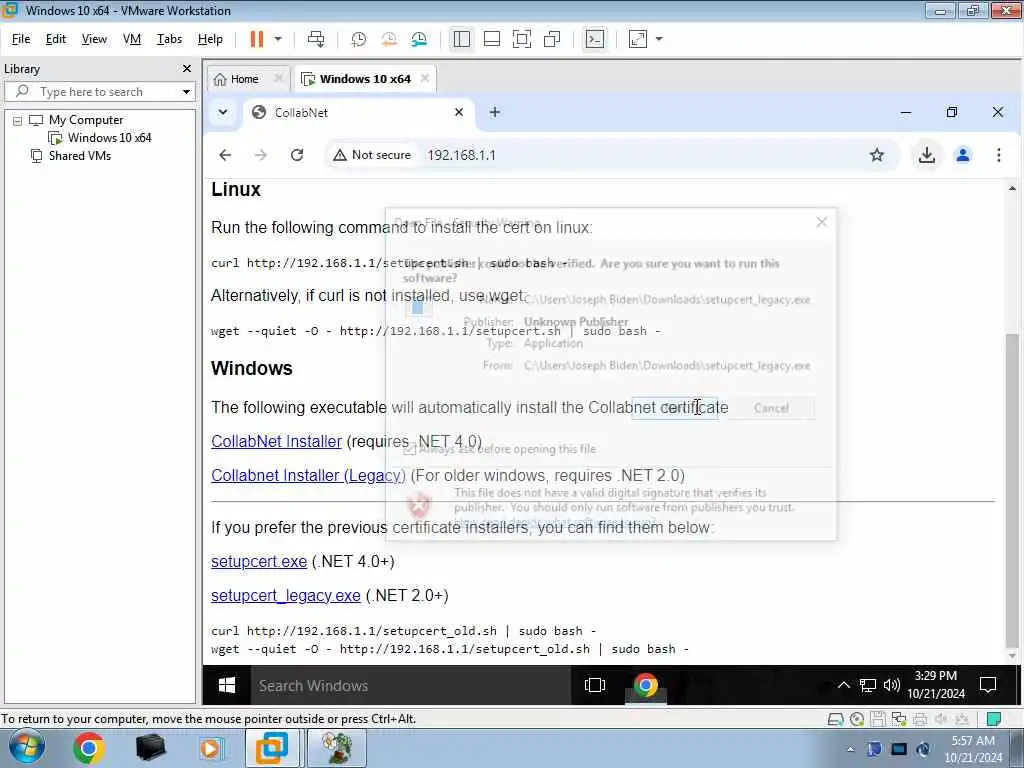Go back in the browser

click(x=225, y=155)
